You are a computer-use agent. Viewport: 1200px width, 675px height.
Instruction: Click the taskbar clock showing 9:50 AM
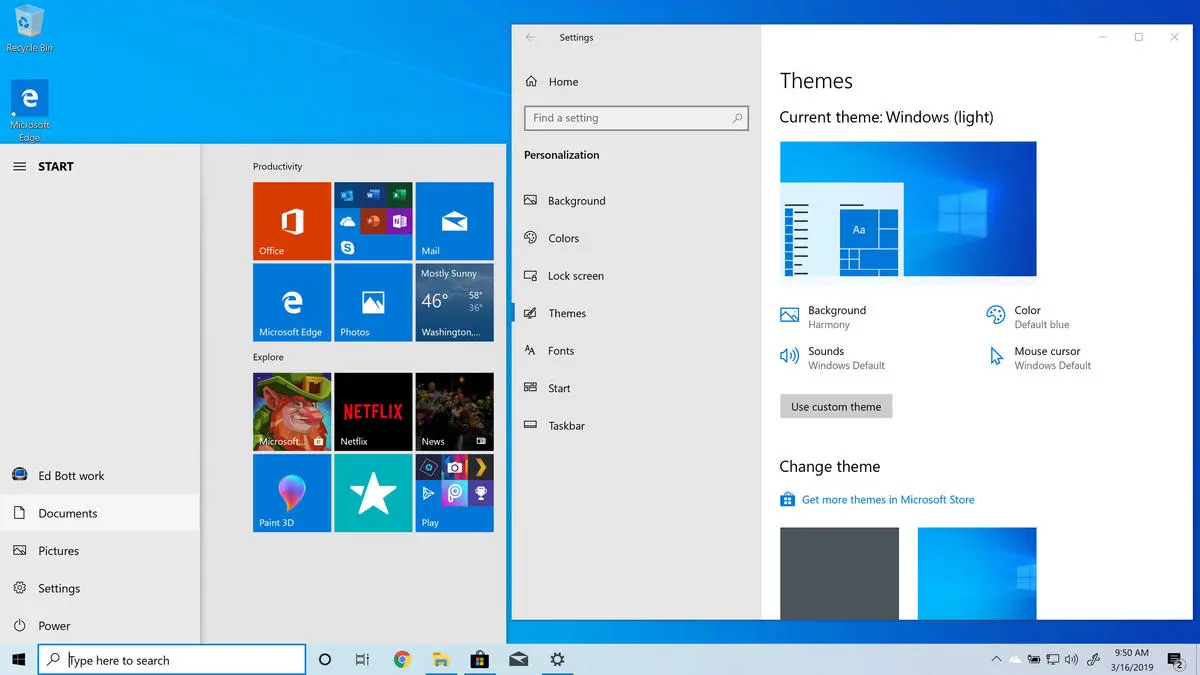(1131, 659)
